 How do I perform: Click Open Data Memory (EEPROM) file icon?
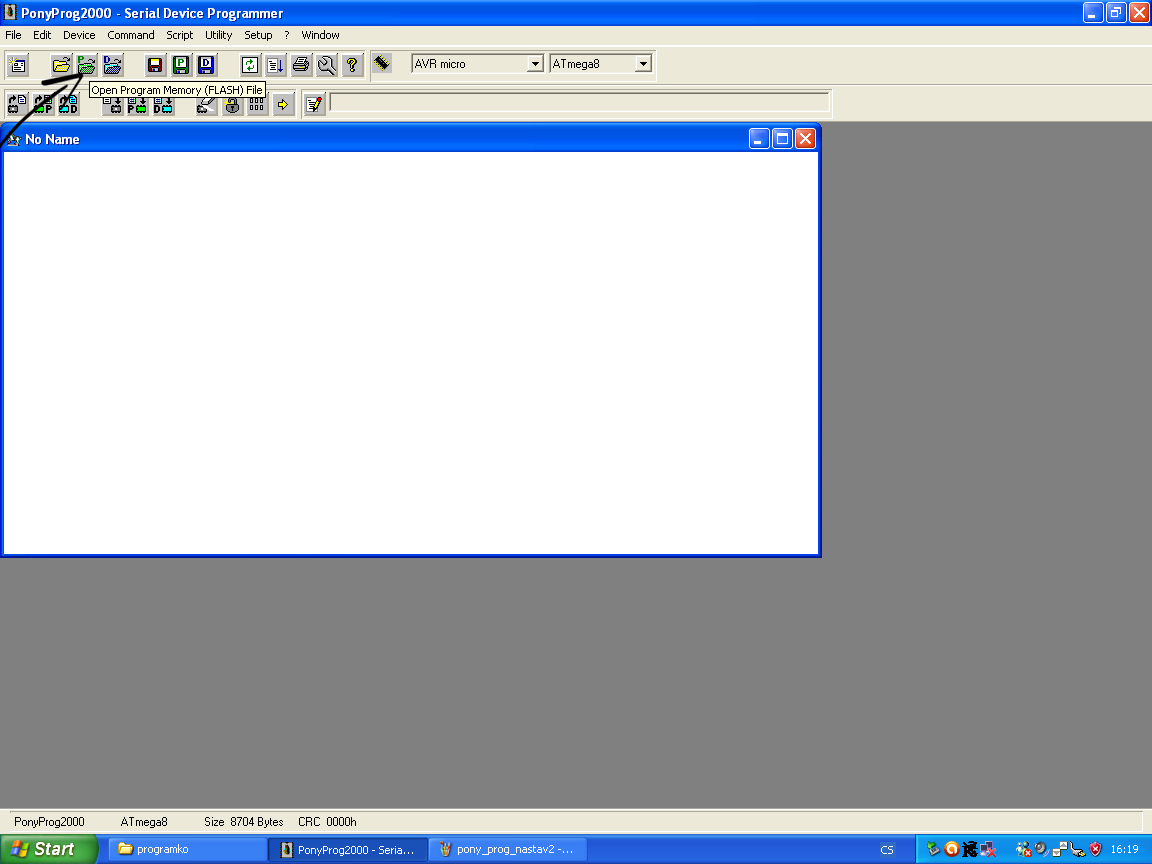112,65
